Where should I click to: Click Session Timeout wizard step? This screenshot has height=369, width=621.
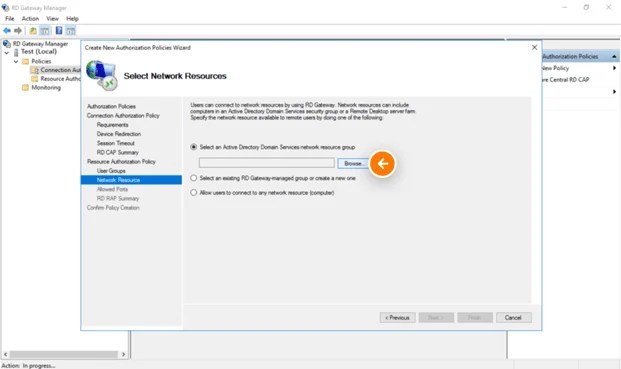[116, 143]
